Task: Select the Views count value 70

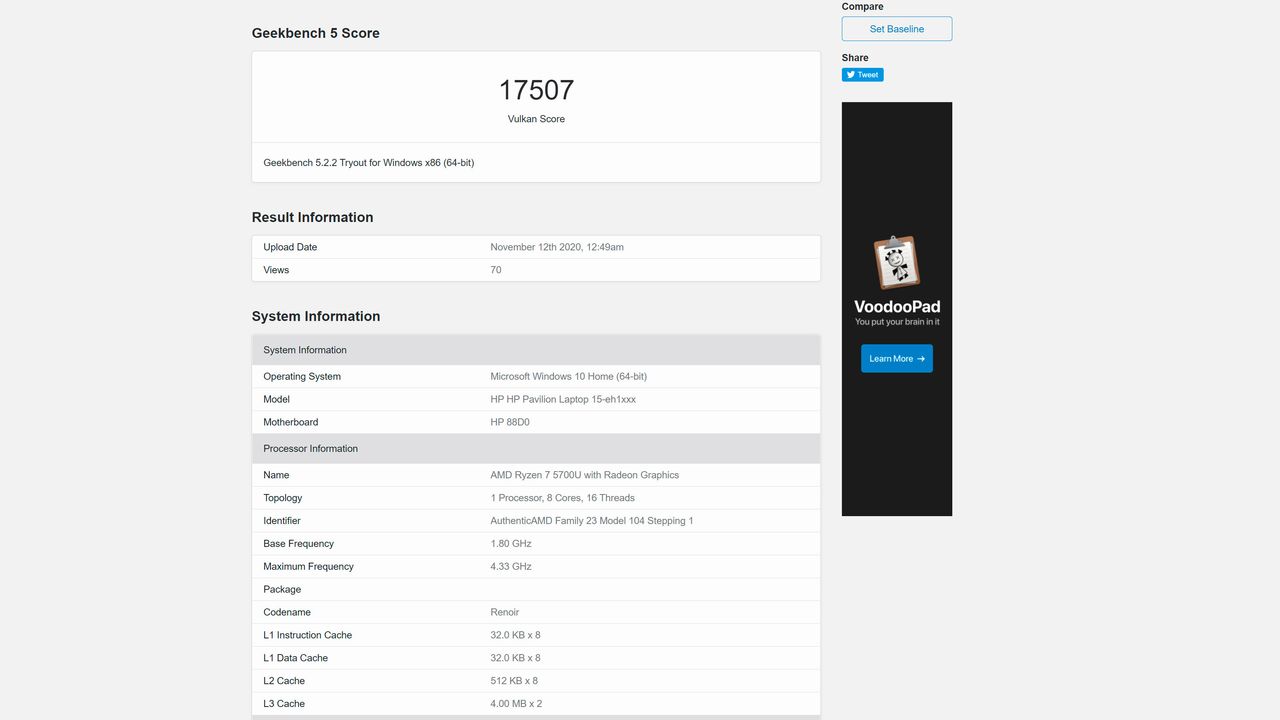Action: (496, 270)
